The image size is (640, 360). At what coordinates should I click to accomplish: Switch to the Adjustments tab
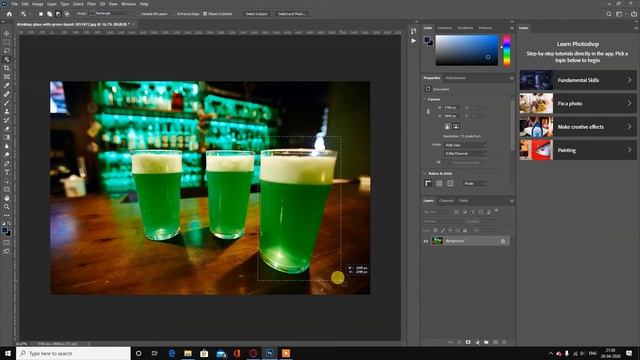[x=455, y=78]
